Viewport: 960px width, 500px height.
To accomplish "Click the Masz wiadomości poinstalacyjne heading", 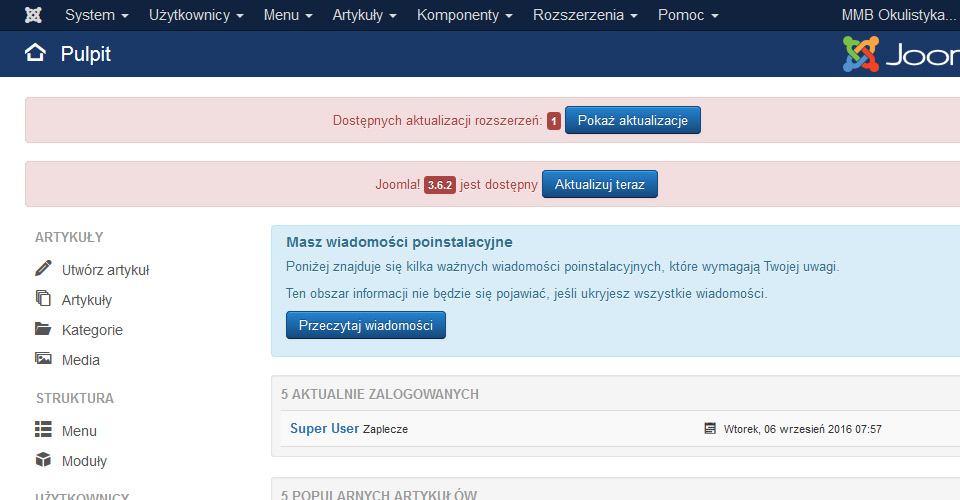I will (399, 242).
